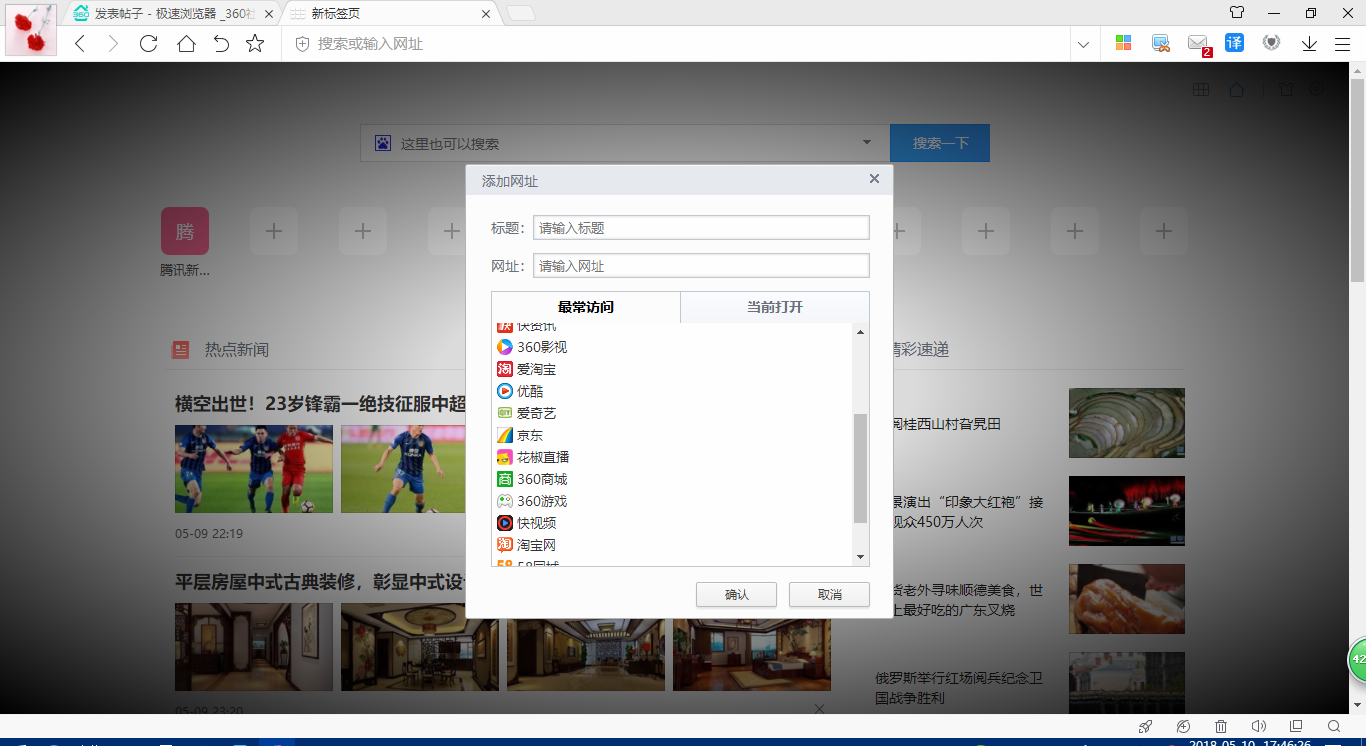Open a new tab with the tab button

click(520, 13)
